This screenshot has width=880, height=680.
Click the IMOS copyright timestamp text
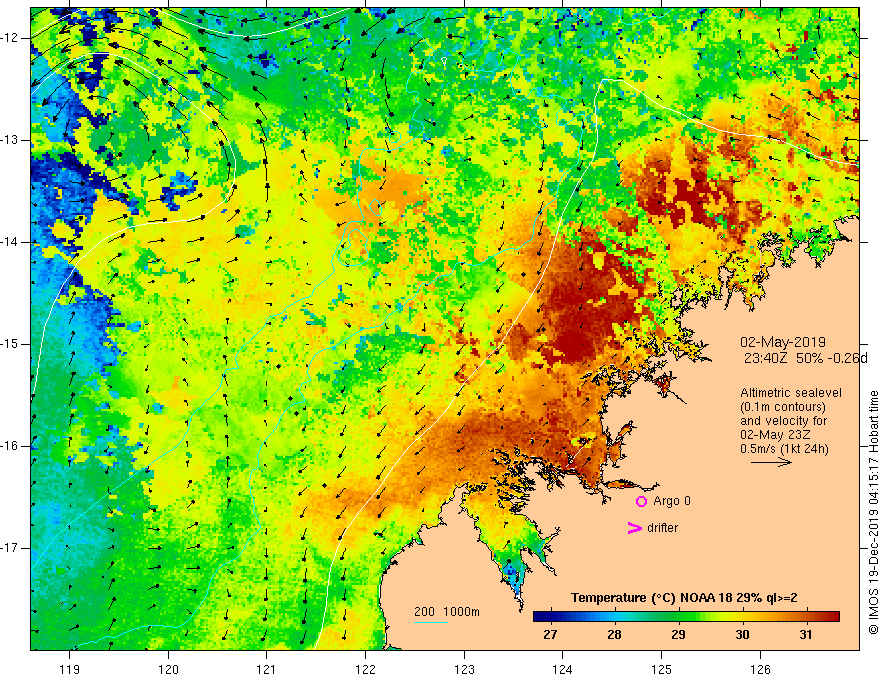tap(873, 512)
